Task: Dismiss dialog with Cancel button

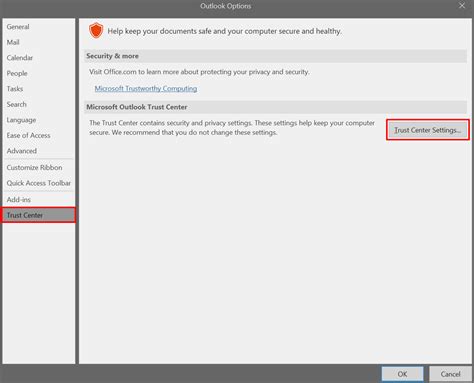Action: pyautogui.click(x=450, y=374)
